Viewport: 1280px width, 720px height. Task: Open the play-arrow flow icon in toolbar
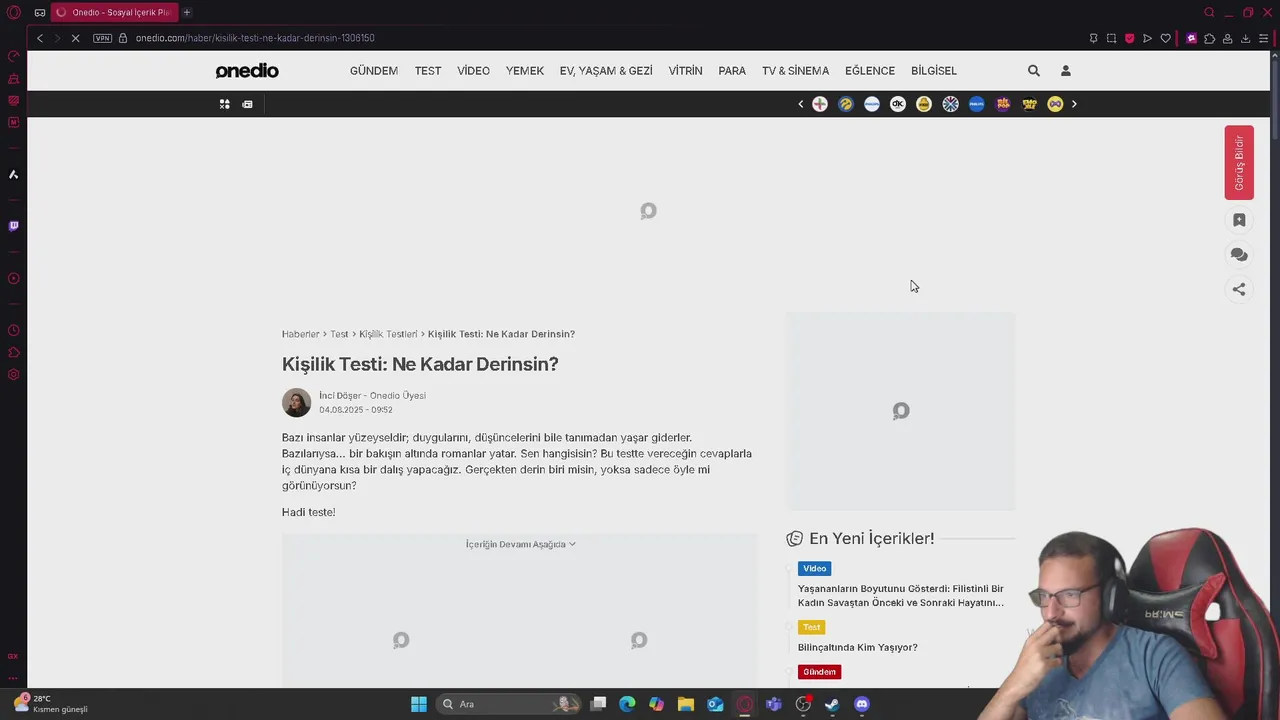(x=1147, y=38)
